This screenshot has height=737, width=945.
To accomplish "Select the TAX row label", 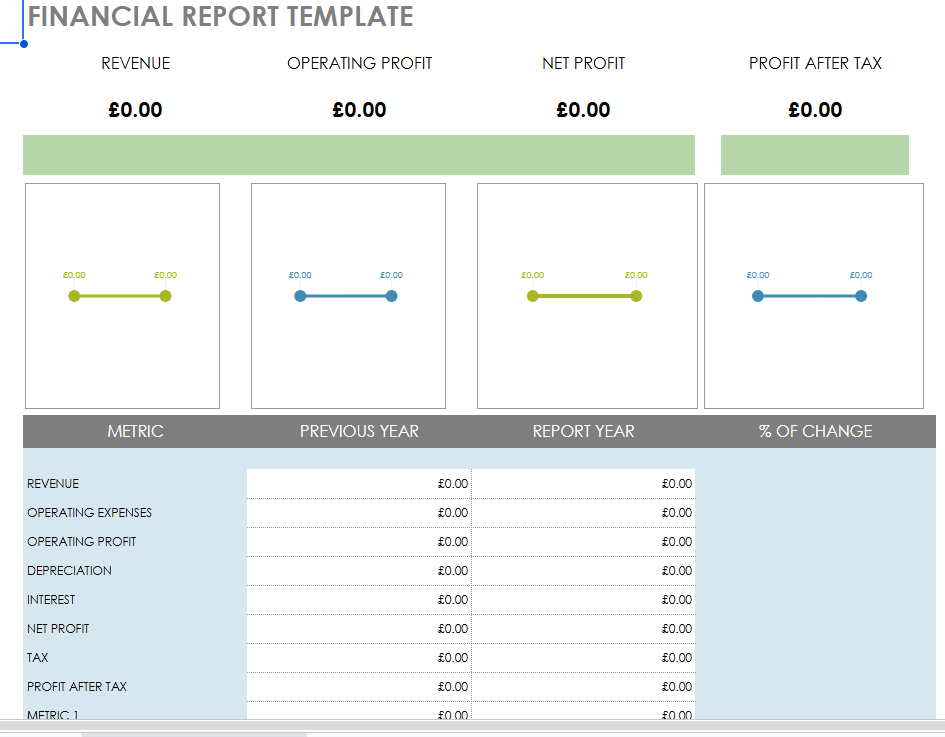I will 37,657.
